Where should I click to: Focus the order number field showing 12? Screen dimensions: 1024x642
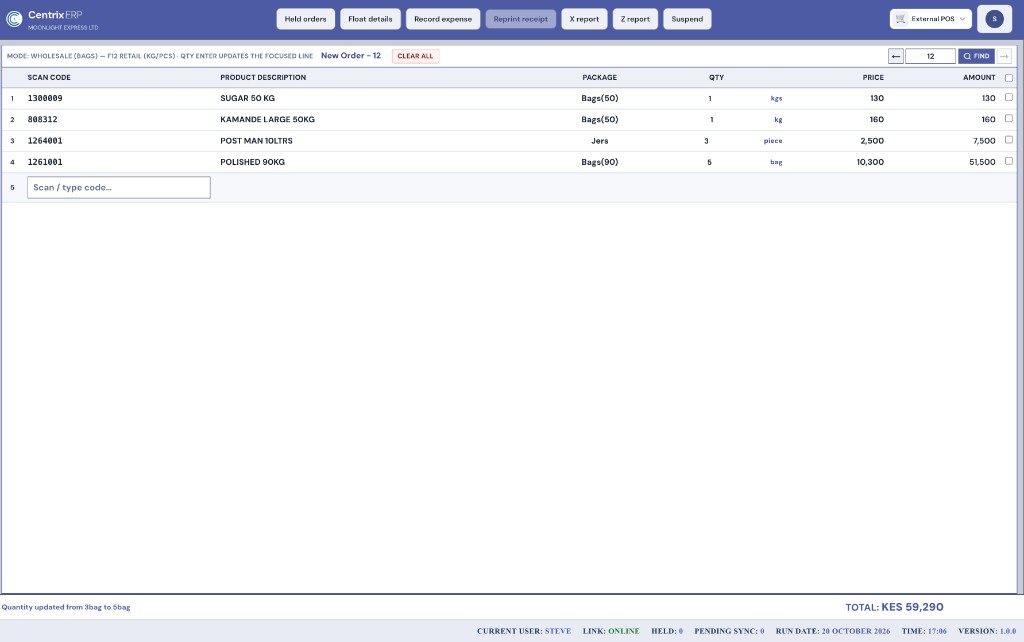point(930,56)
